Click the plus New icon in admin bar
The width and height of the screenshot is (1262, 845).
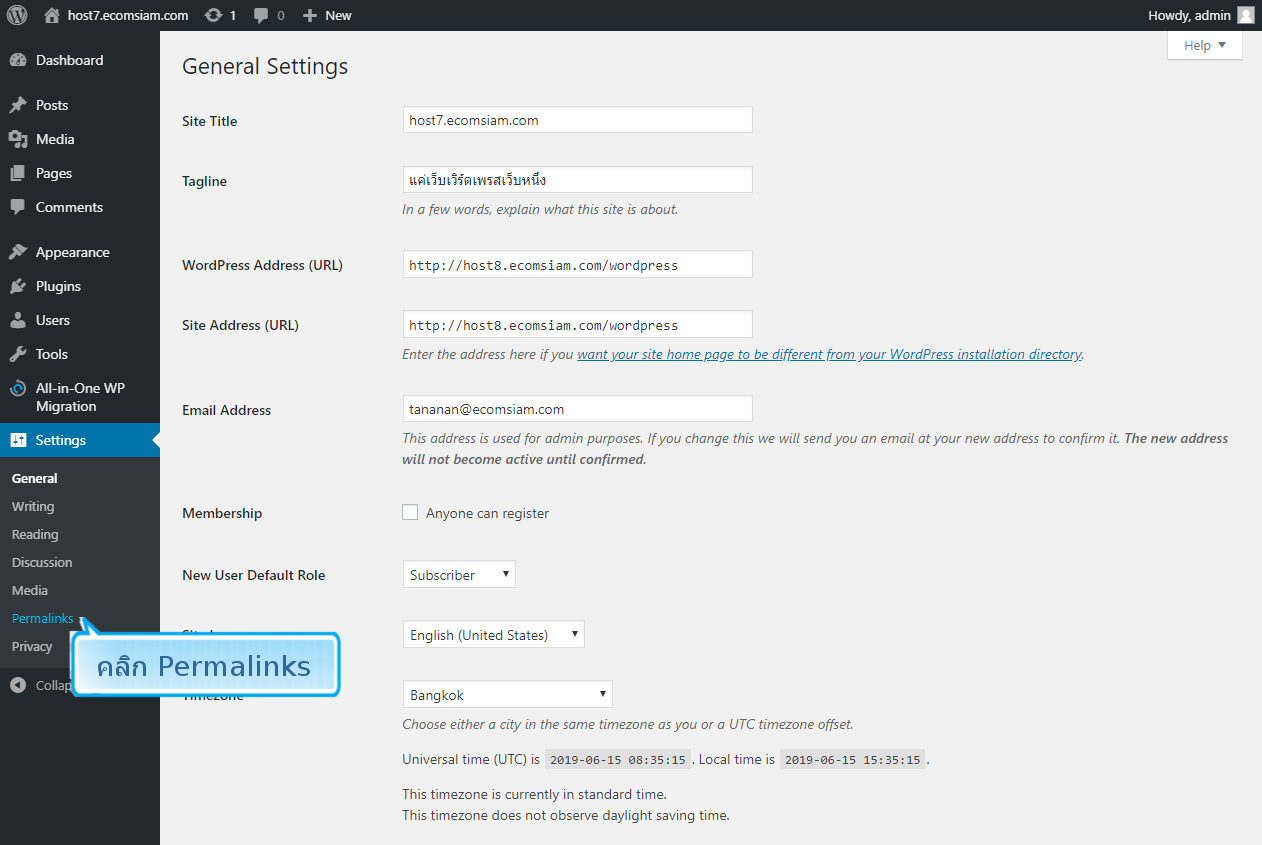click(x=310, y=15)
